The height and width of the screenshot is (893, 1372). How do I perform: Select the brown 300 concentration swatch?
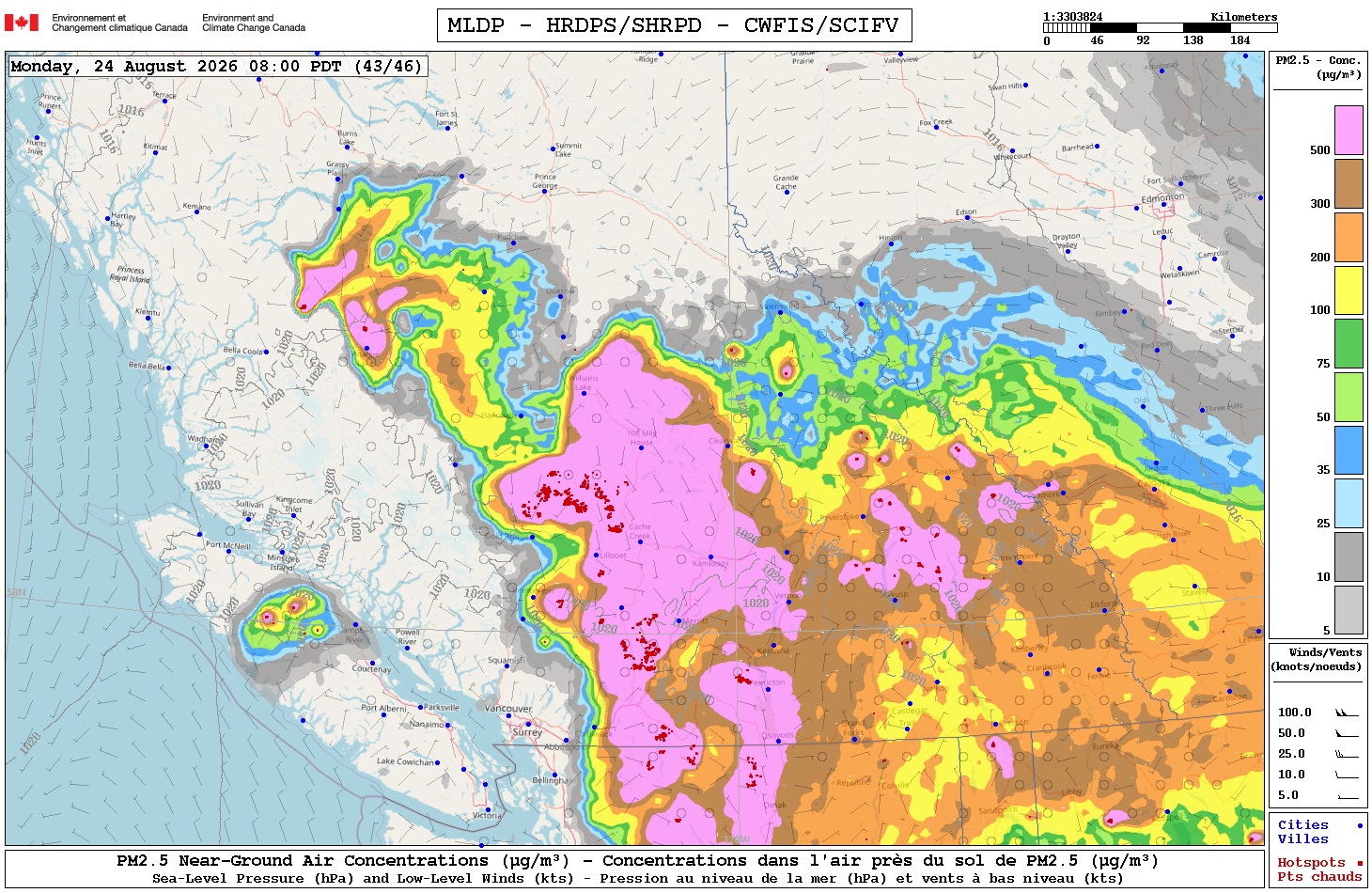tap(1349, 183)
